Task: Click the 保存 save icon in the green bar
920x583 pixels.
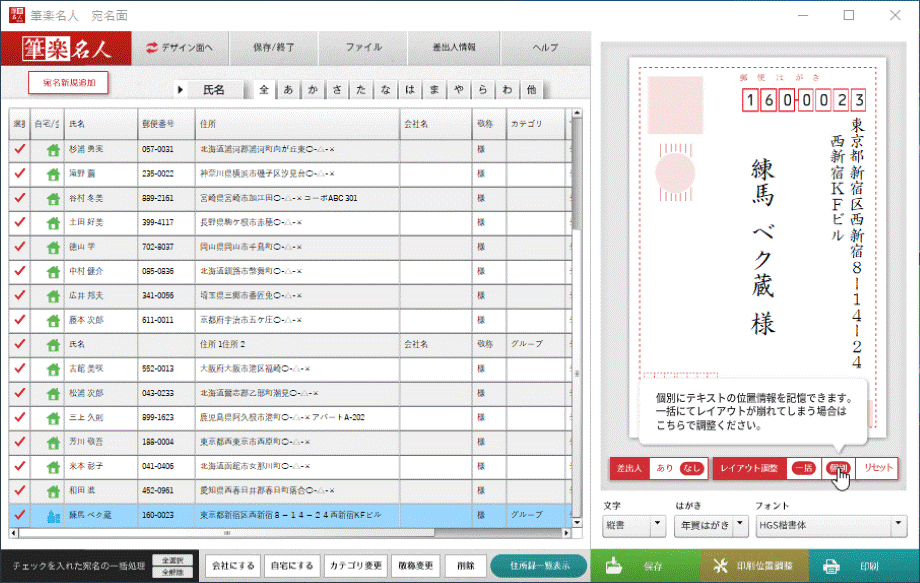Action: click(614, 566)
